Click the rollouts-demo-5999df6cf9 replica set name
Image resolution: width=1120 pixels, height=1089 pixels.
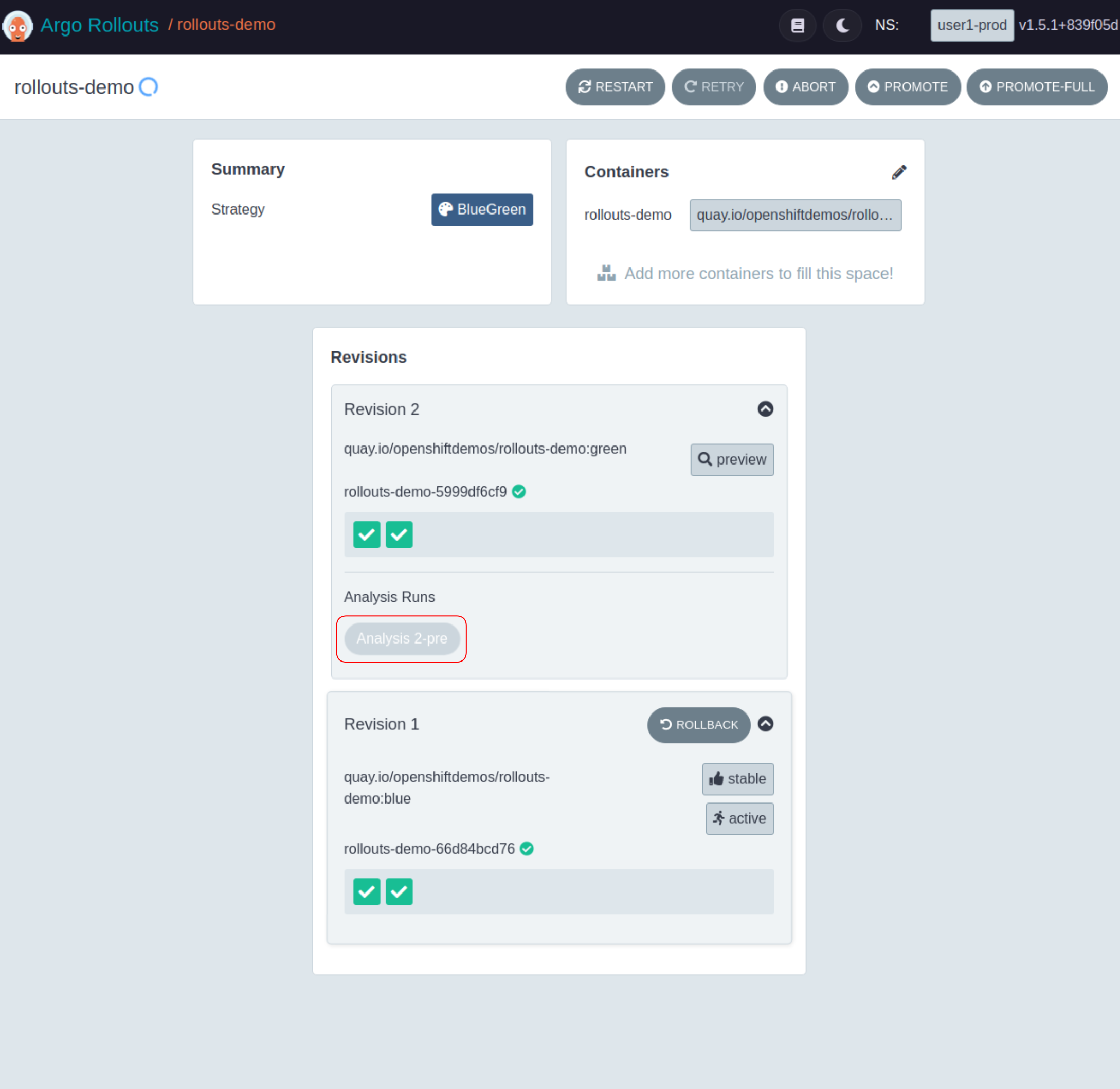tap(425, 492)
